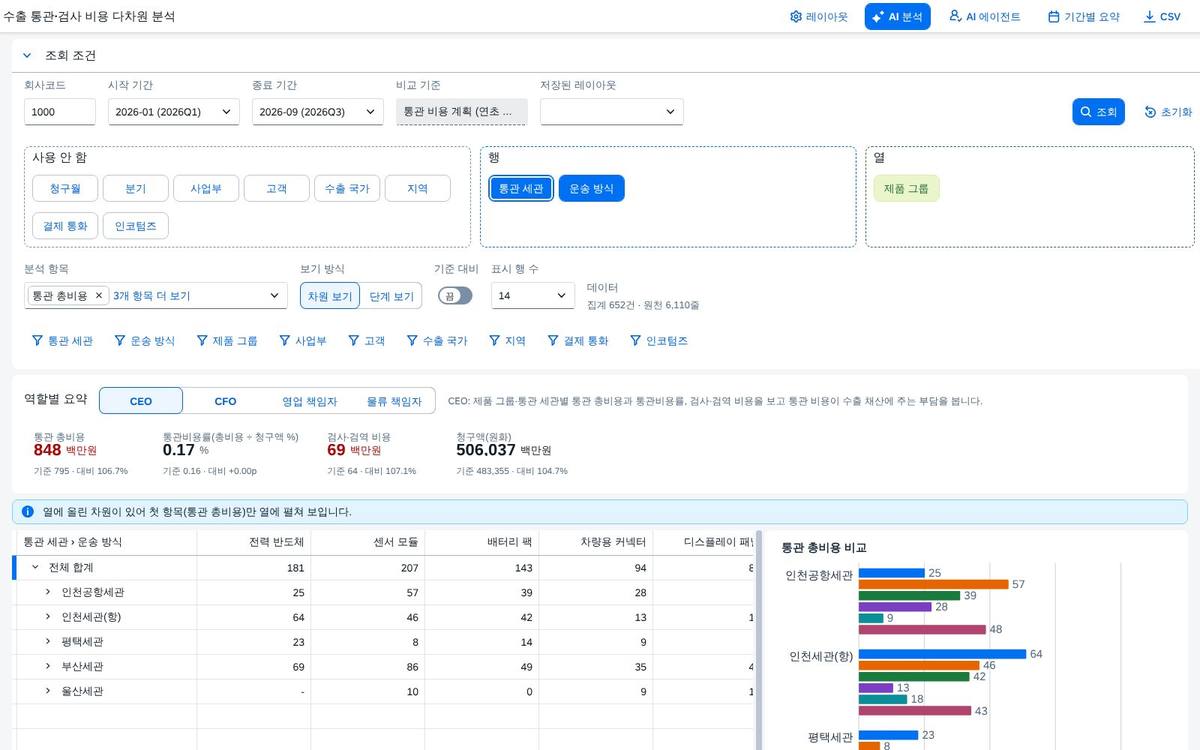This screenshot has width=1200, height=750.
Task: Click the blue 64 bar for 인천세관(항)
Action: (x=943, y=654)
